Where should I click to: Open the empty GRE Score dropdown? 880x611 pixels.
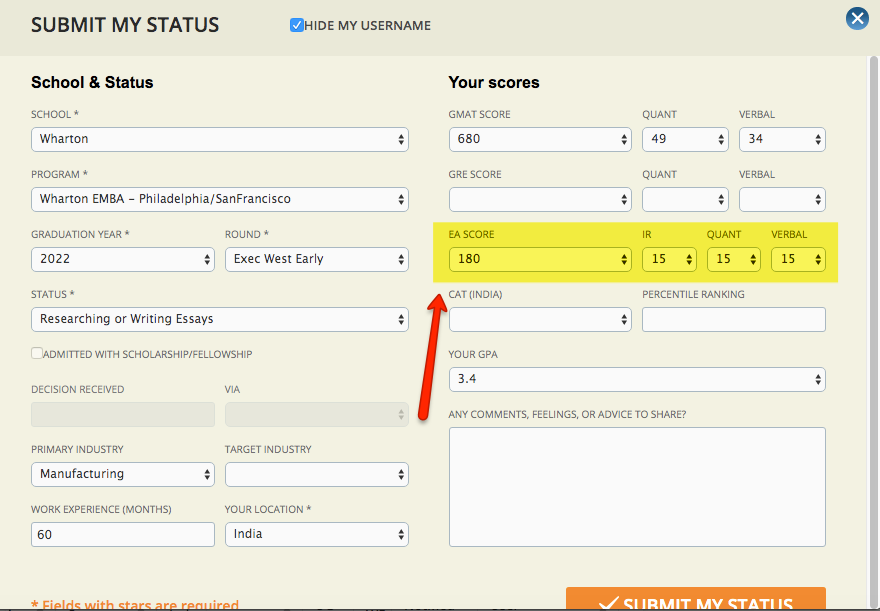(540, 199)
